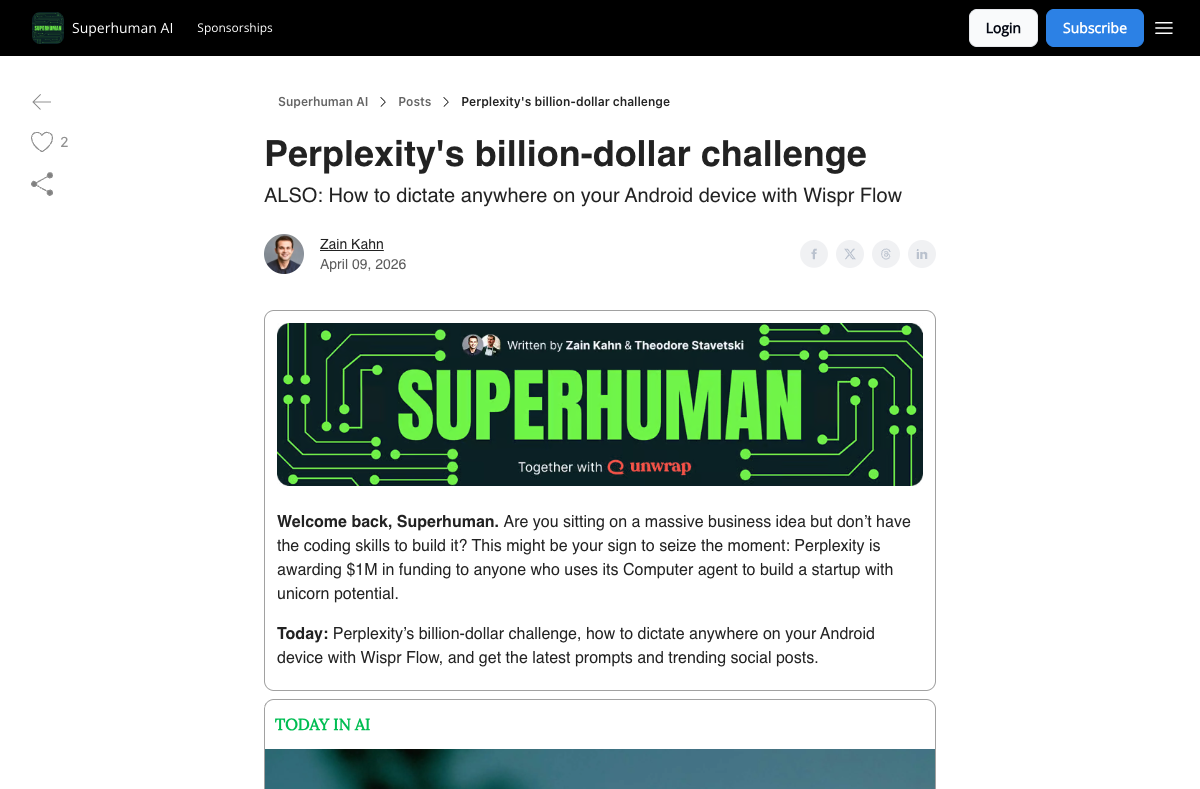Open the Sponsorships page
The height and width of the screenshot is (789, 1200).
coord(235,28)
